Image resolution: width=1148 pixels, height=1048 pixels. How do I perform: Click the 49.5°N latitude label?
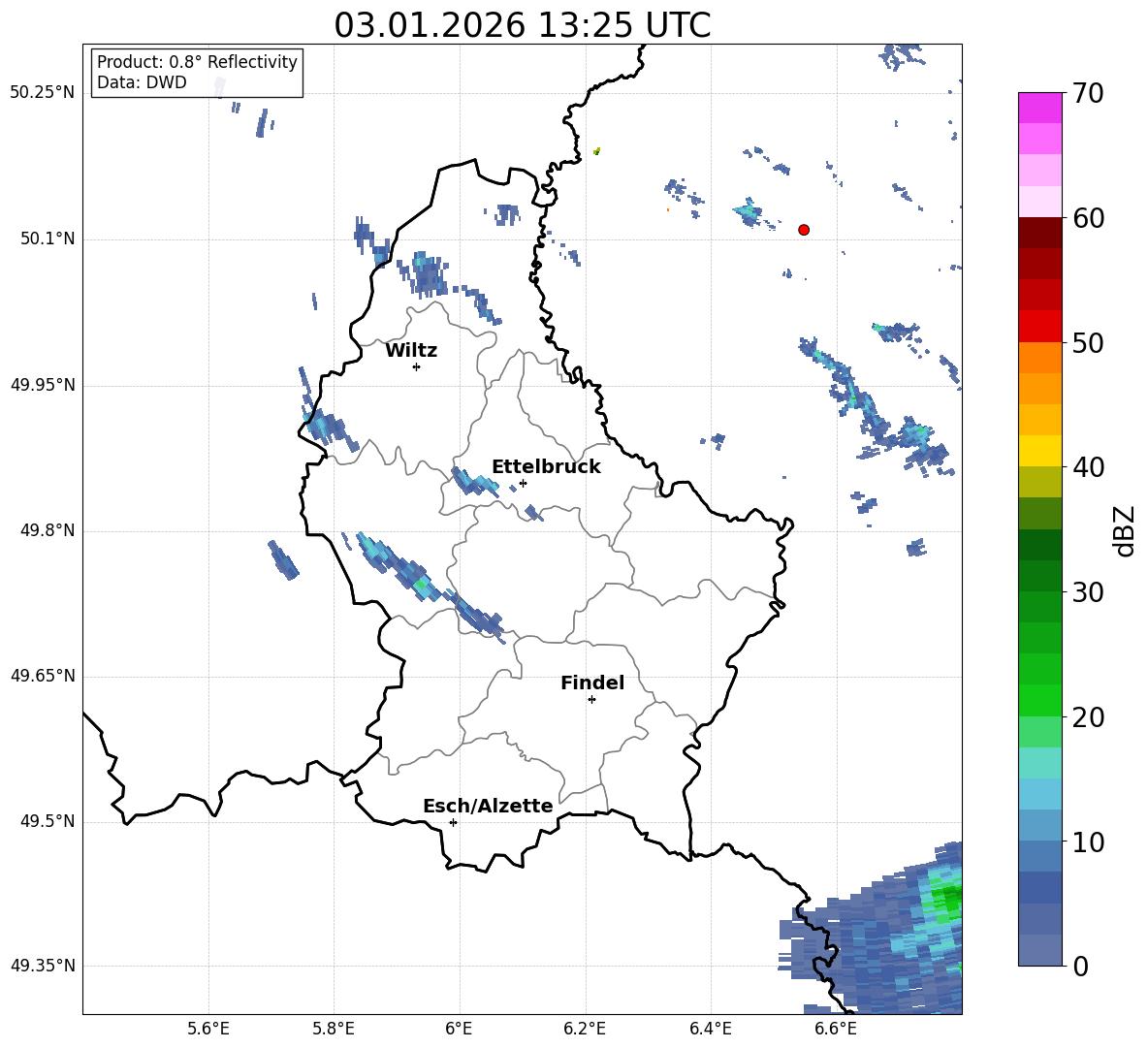[x=48, y=822]
